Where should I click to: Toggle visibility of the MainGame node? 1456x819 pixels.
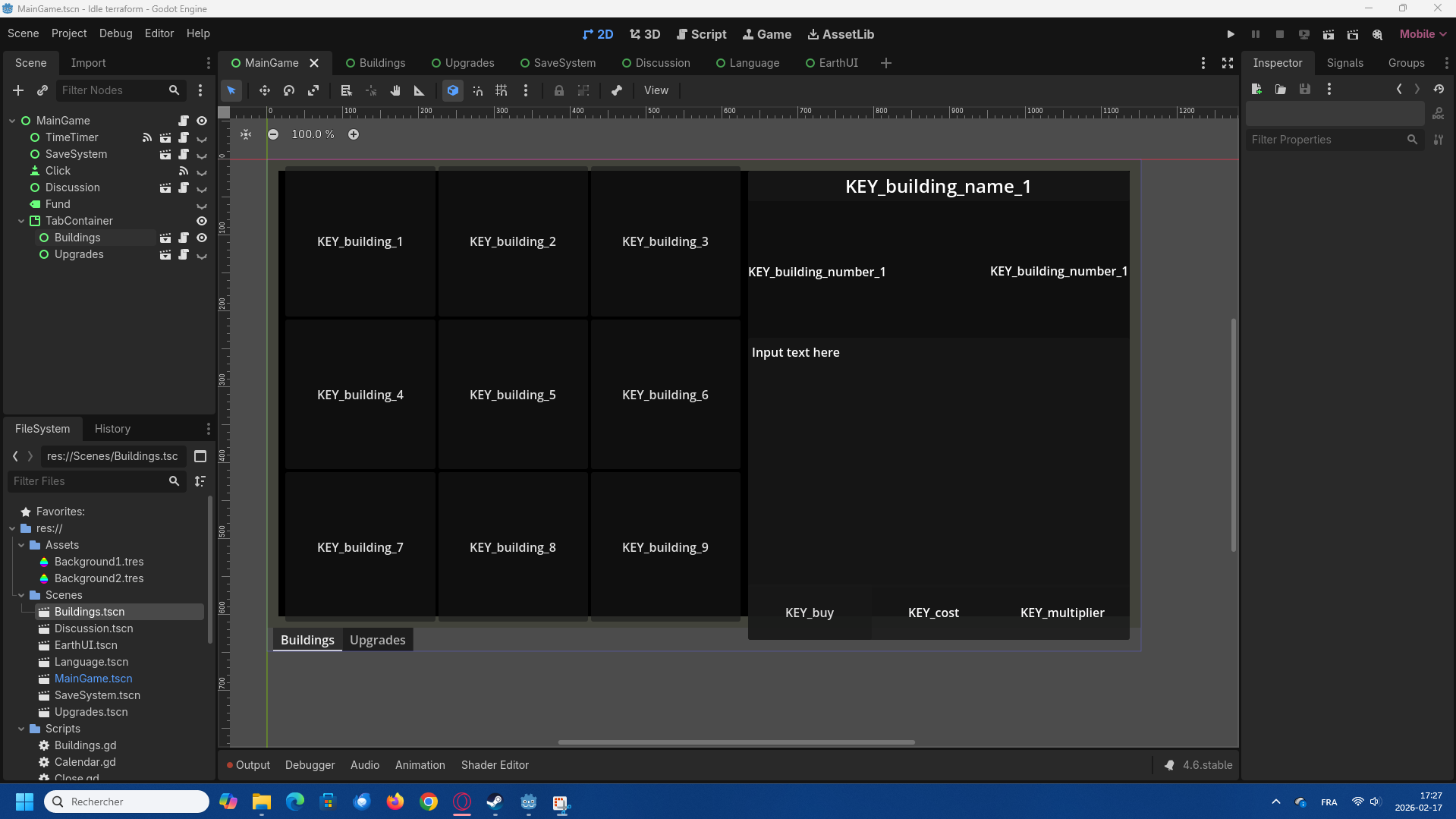point(202,121)
